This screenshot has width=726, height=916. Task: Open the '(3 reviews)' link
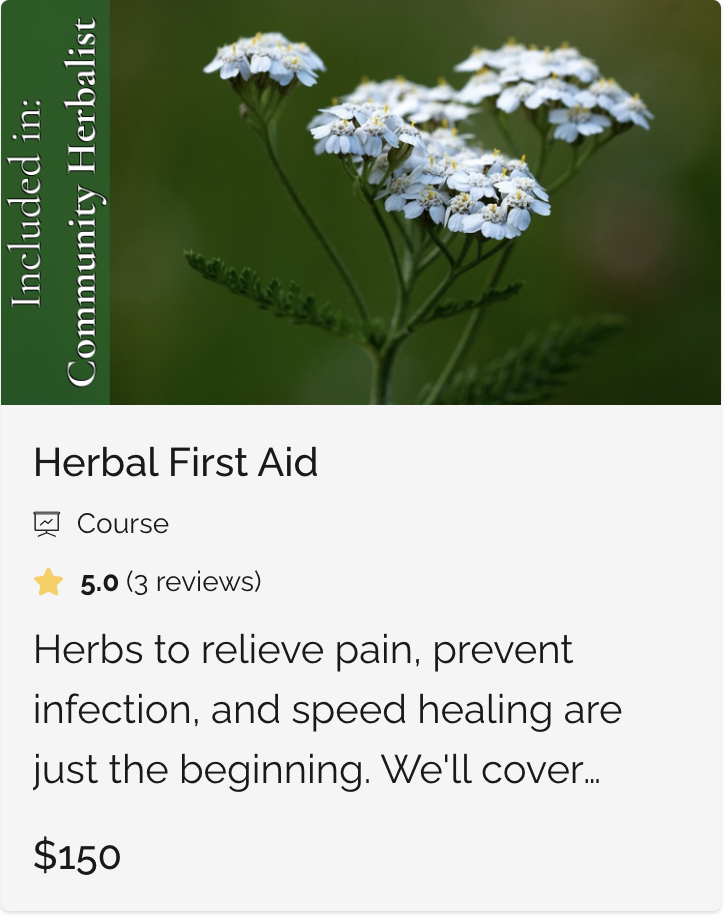194,582
